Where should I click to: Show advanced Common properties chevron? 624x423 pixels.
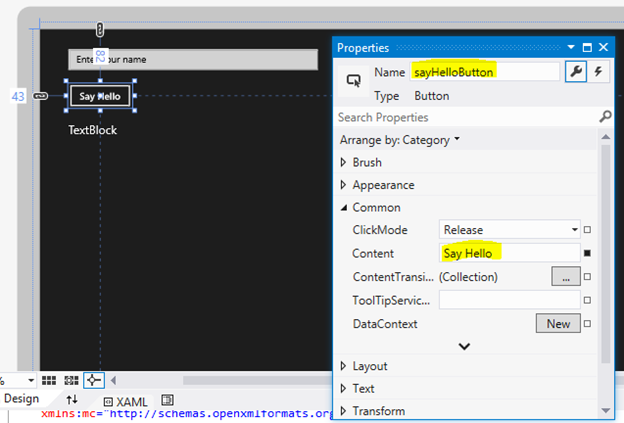click(x=464, y=347)
